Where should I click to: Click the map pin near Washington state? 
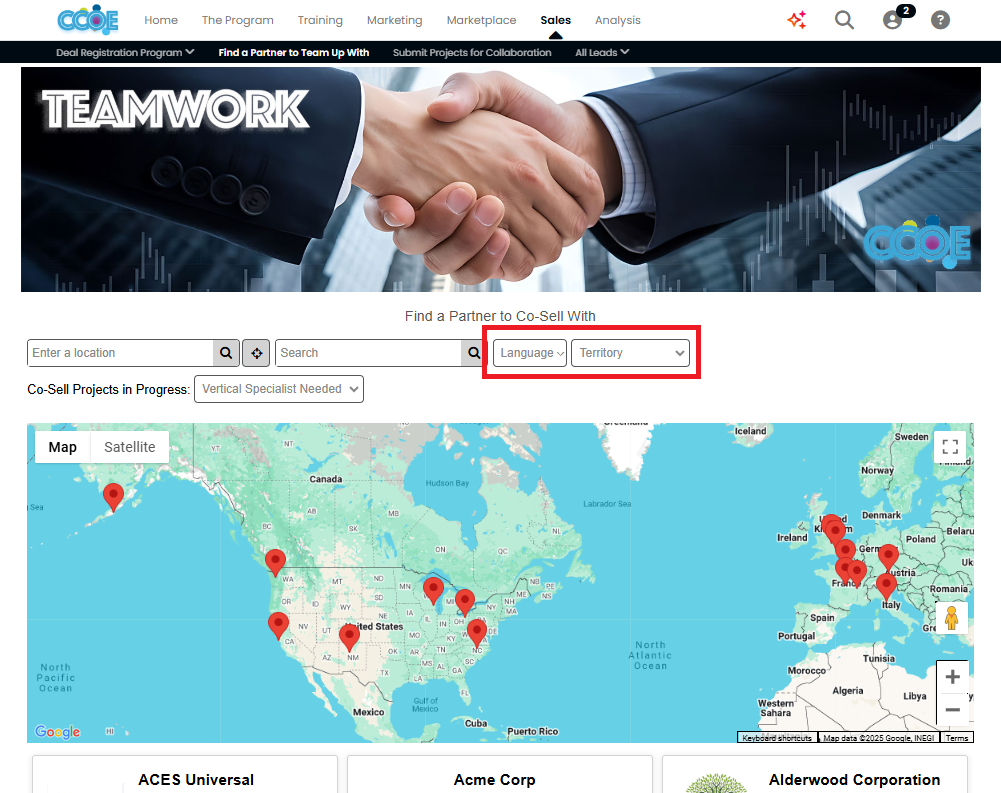tap(275, 563)
